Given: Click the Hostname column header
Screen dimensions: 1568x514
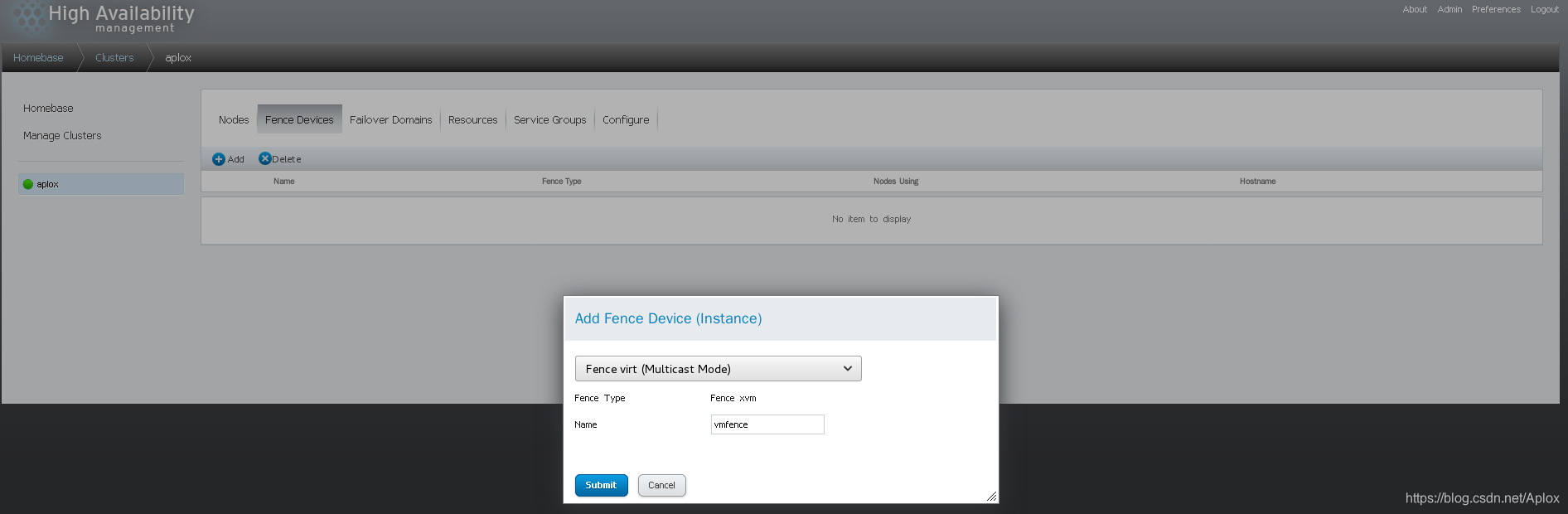Looking at the screenshot, I should 1257,182.
